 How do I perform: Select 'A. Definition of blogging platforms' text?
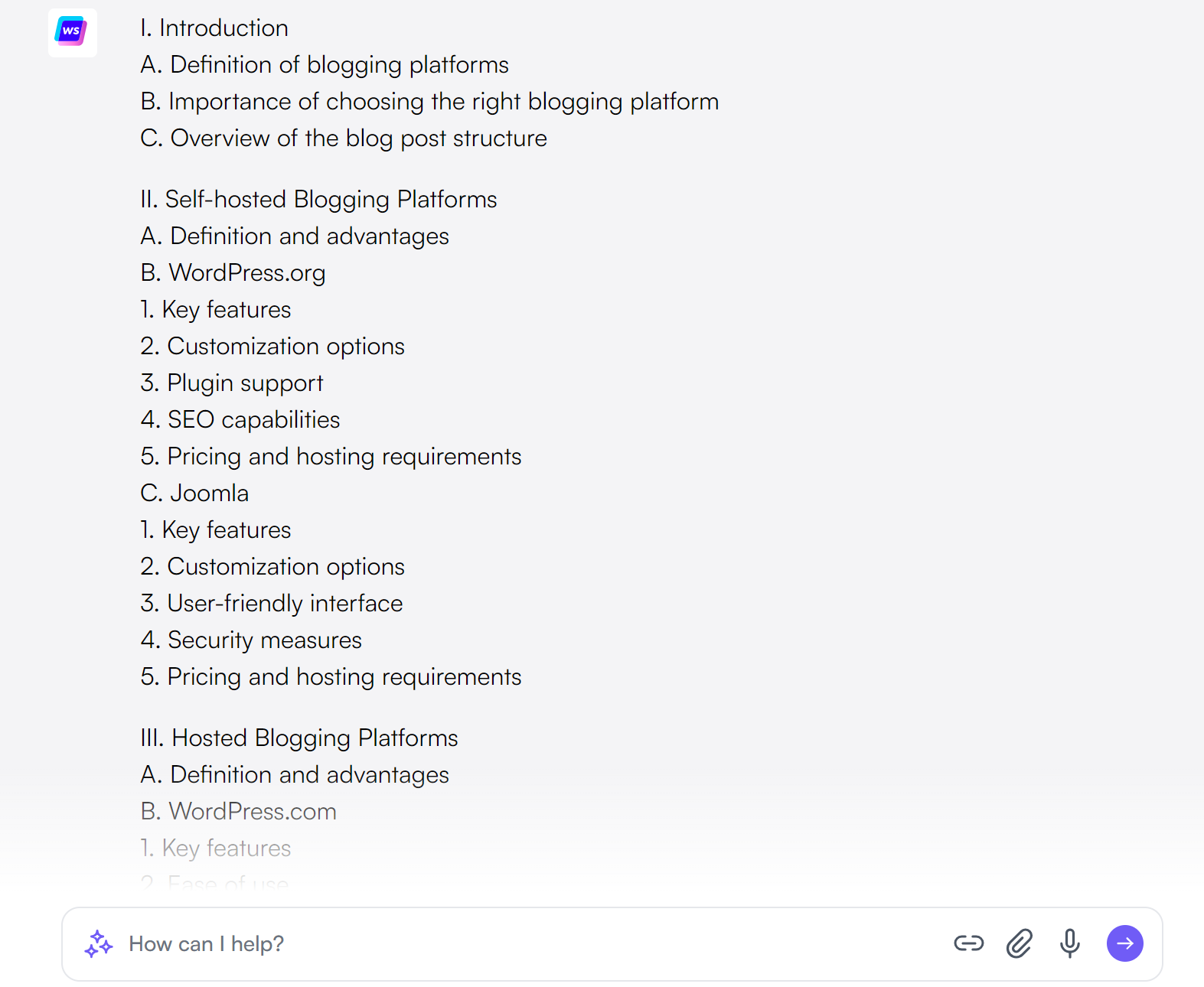tap(325, 64)
